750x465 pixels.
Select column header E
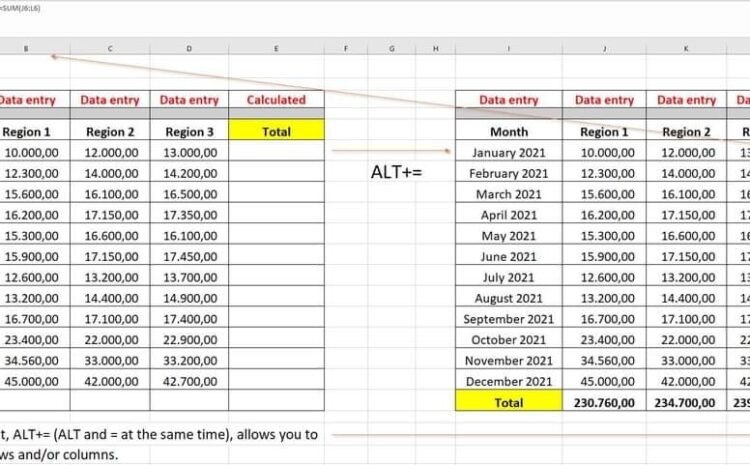[x=276, y=48]
